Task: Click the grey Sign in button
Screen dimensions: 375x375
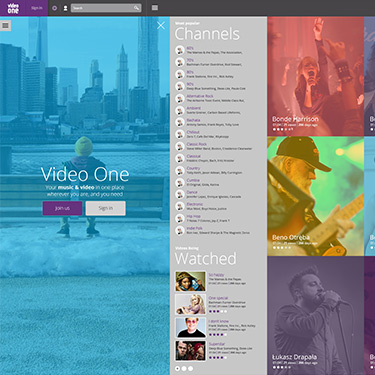Action: tap(106, 208)
